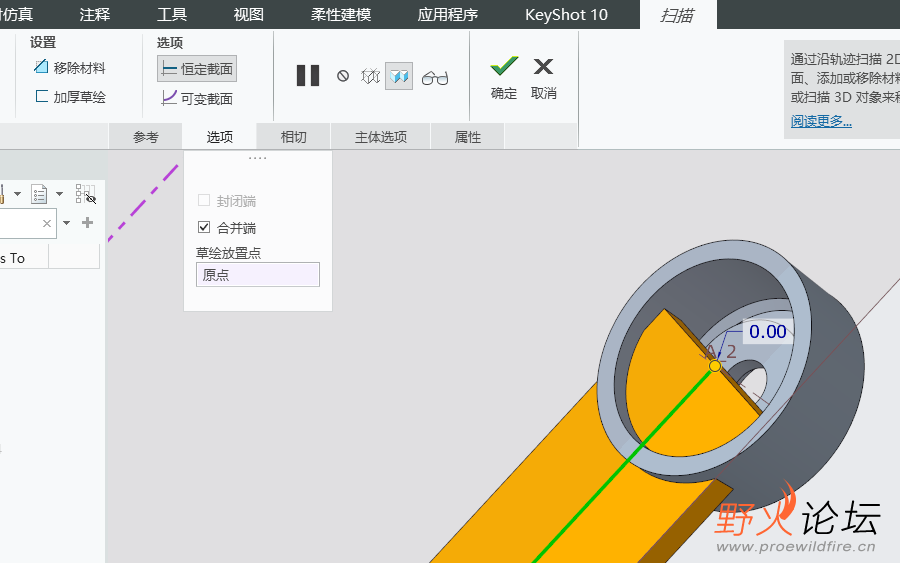The image size is (900, 563).
Task: Select the 恒定截面 constant section option
Action: [197, 69]
